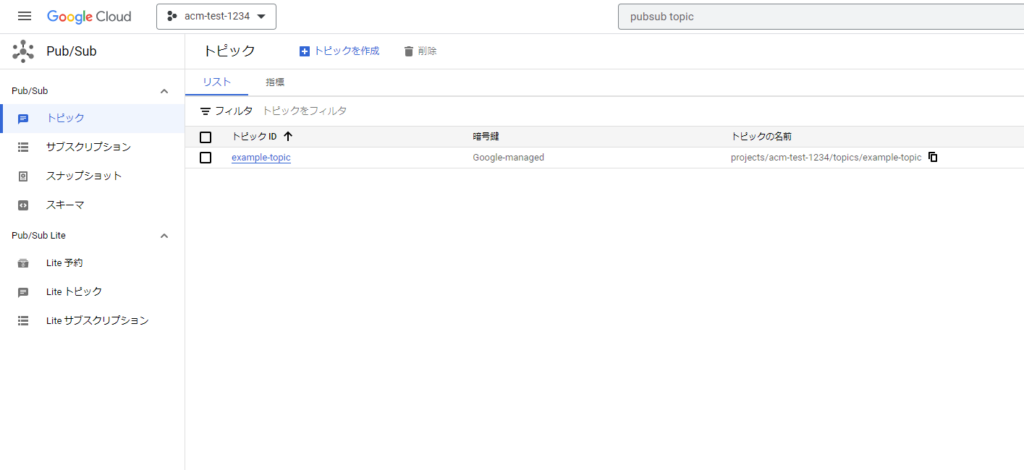1024x470 pixels.
Task: Switch to the 指標 tab
Action: point(275,82)
